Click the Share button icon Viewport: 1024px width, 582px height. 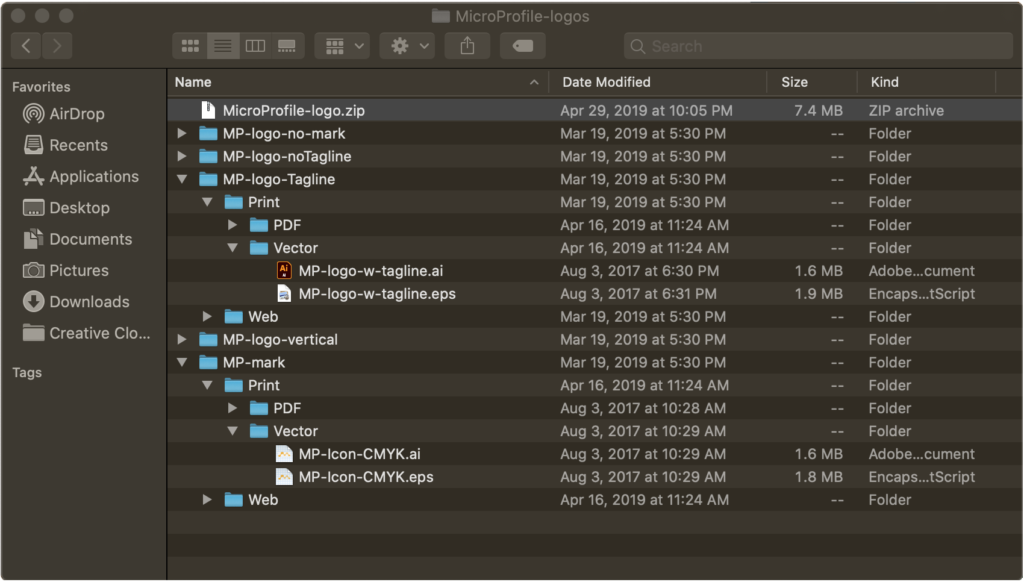pyautogui.click(x=467, y=46)
